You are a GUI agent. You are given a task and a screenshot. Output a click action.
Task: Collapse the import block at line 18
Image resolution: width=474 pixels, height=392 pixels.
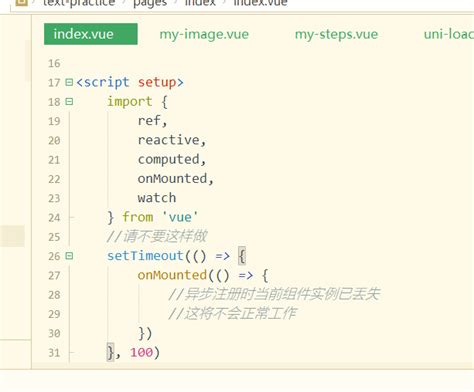pyautogui.click(x=69, y=101)
